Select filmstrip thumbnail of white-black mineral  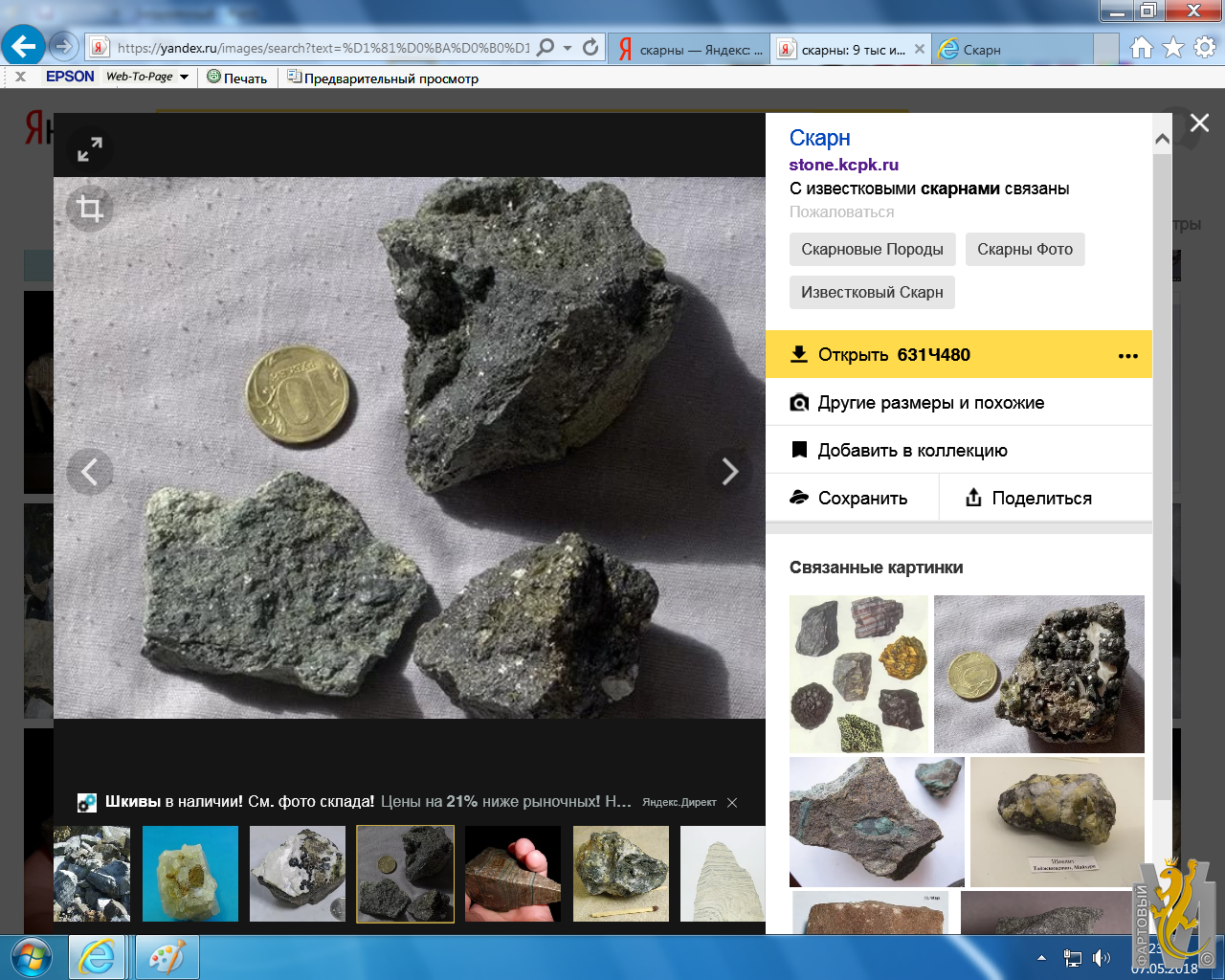[298, 874]
